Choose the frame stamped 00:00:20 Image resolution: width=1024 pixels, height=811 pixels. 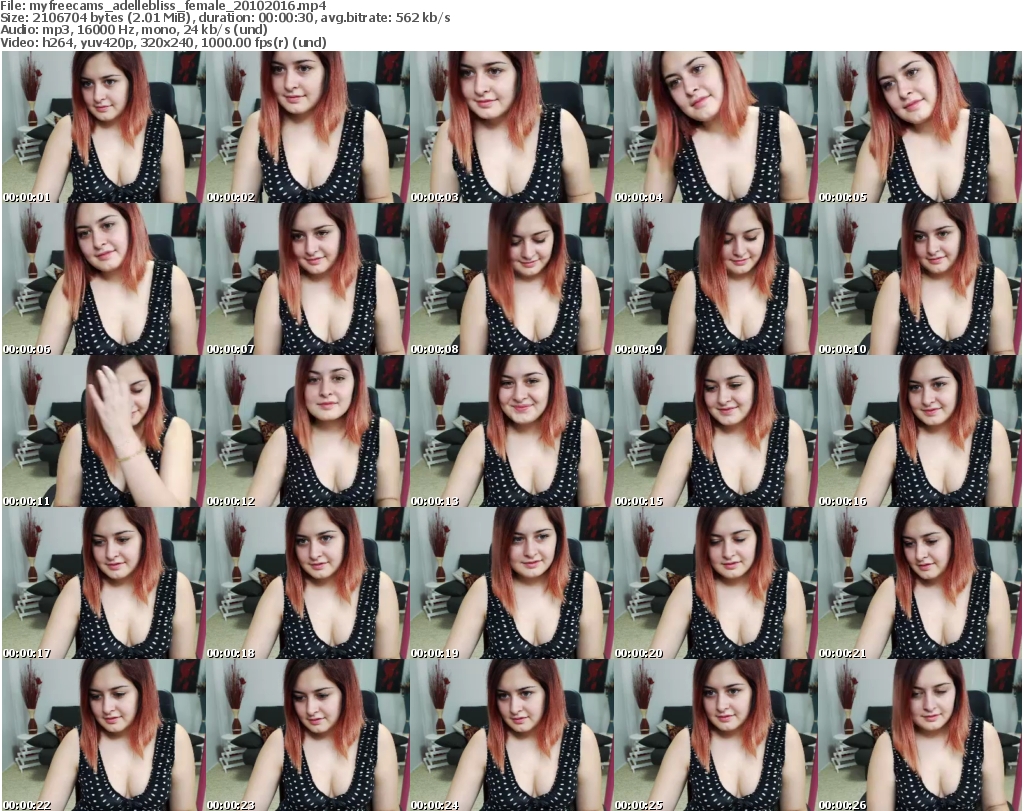pyautogui.click(x=715, y=584)
